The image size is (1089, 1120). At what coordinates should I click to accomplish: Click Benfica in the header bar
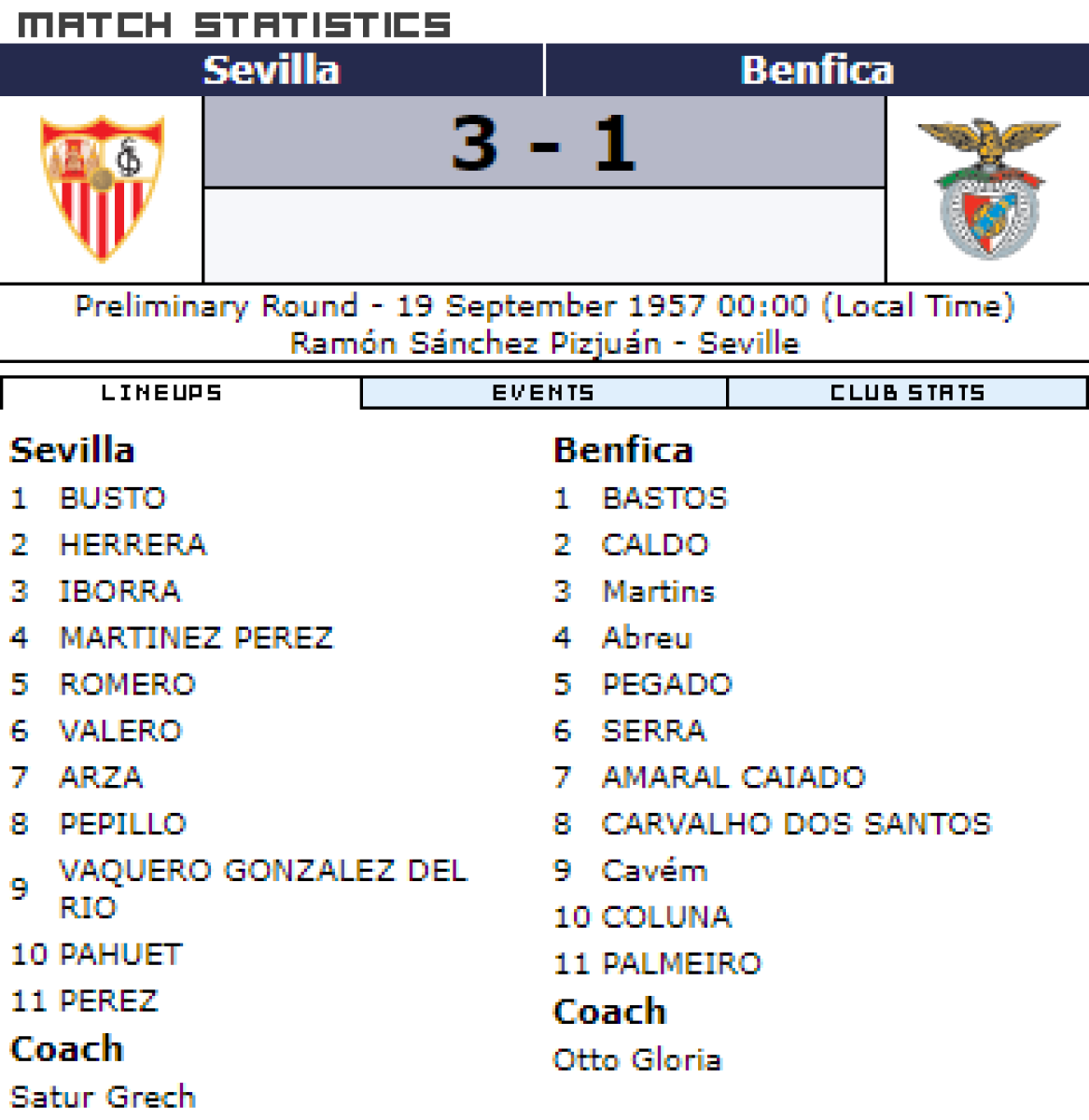click(x=817, y=70)
